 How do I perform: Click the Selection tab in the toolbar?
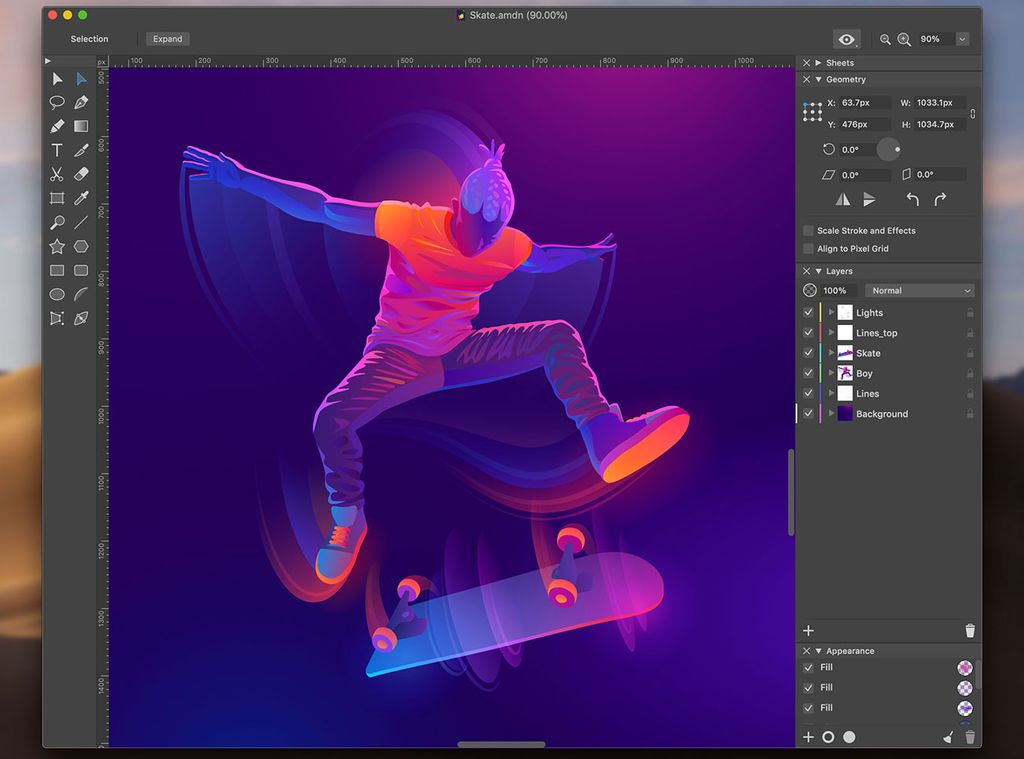click(x=88, y=39)
